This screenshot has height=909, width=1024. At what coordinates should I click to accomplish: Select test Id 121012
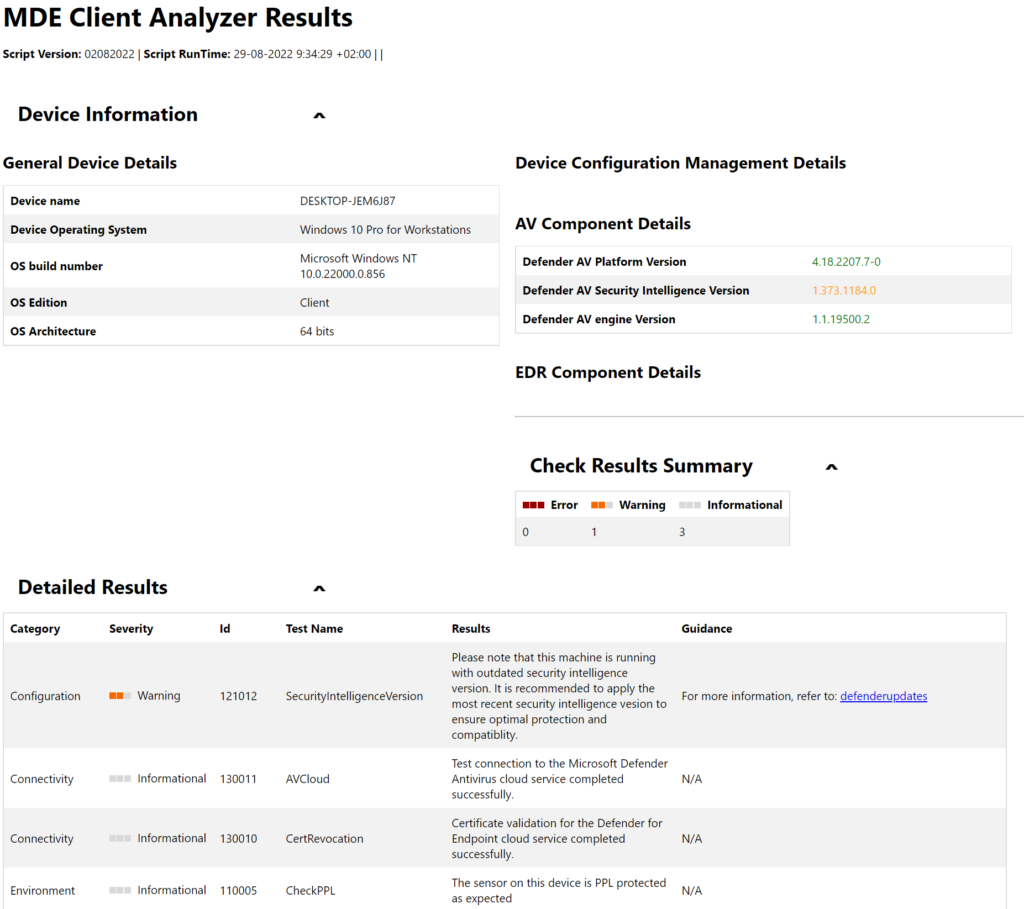point(238,696)
